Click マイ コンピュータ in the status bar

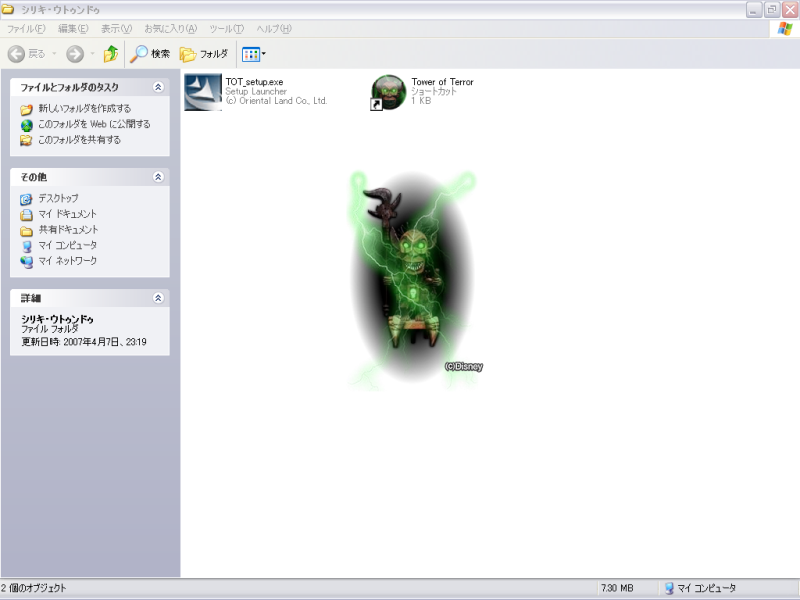pyautogui.click(x=699, y=588)
